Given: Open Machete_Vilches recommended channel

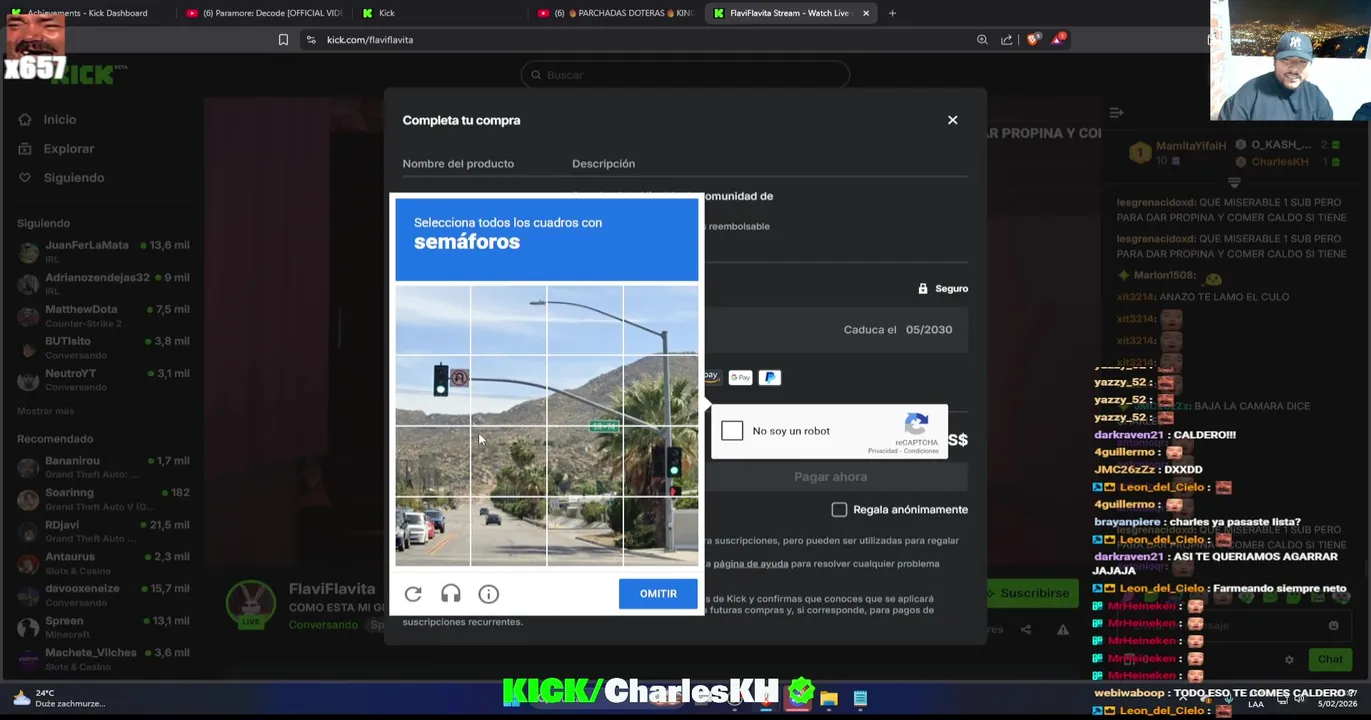Looking at the screenshot, I should 103,658.
